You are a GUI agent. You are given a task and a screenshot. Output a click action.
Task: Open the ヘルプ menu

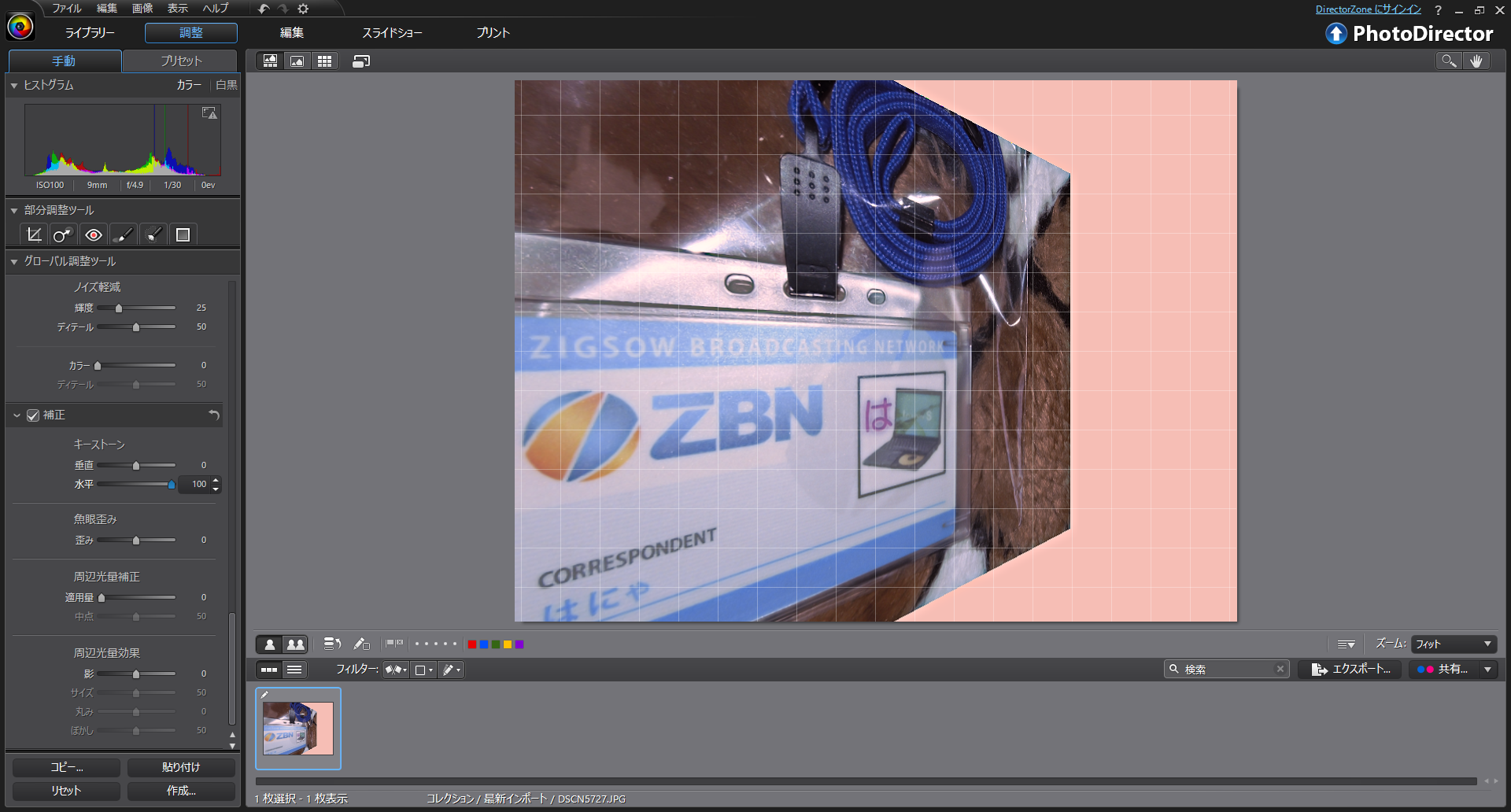(x=216, y=9)
